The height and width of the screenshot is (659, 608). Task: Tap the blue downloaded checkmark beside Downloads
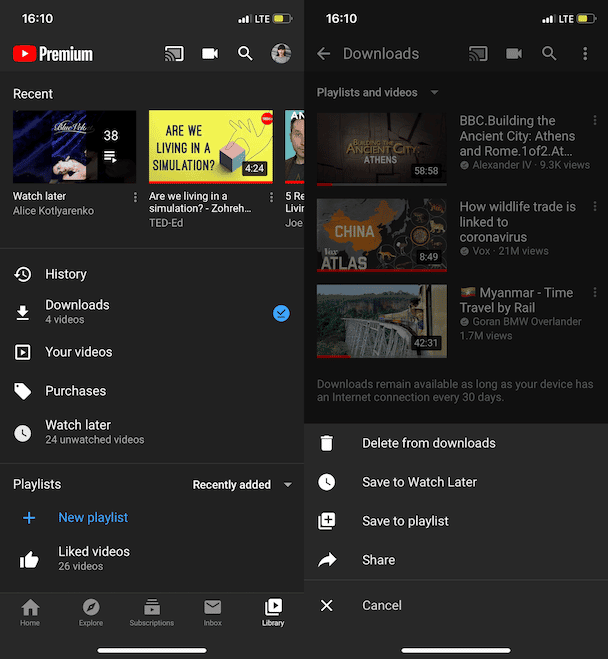[281, 313]
